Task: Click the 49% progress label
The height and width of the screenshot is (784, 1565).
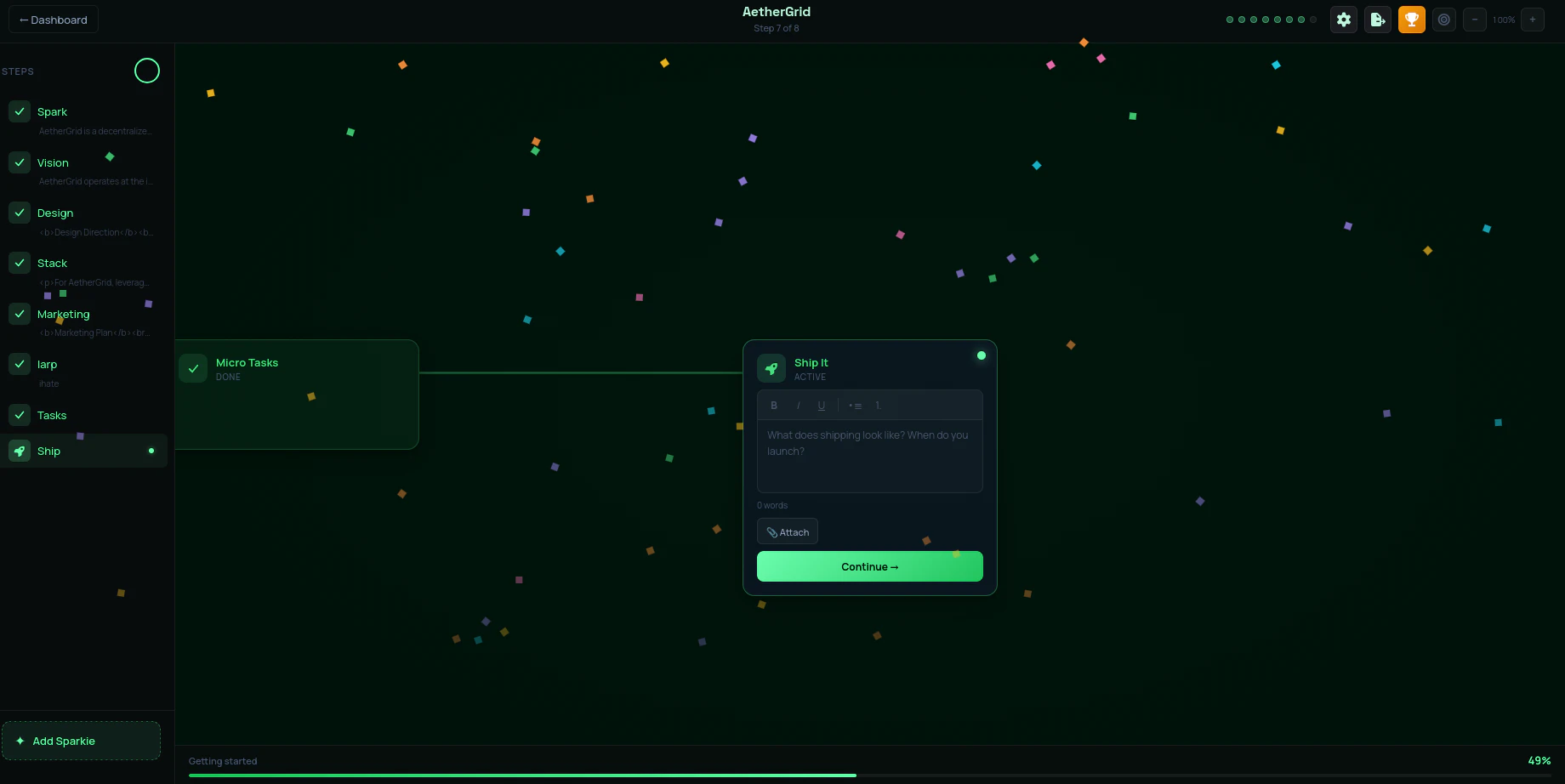Action: click(x=1539, y=761)
